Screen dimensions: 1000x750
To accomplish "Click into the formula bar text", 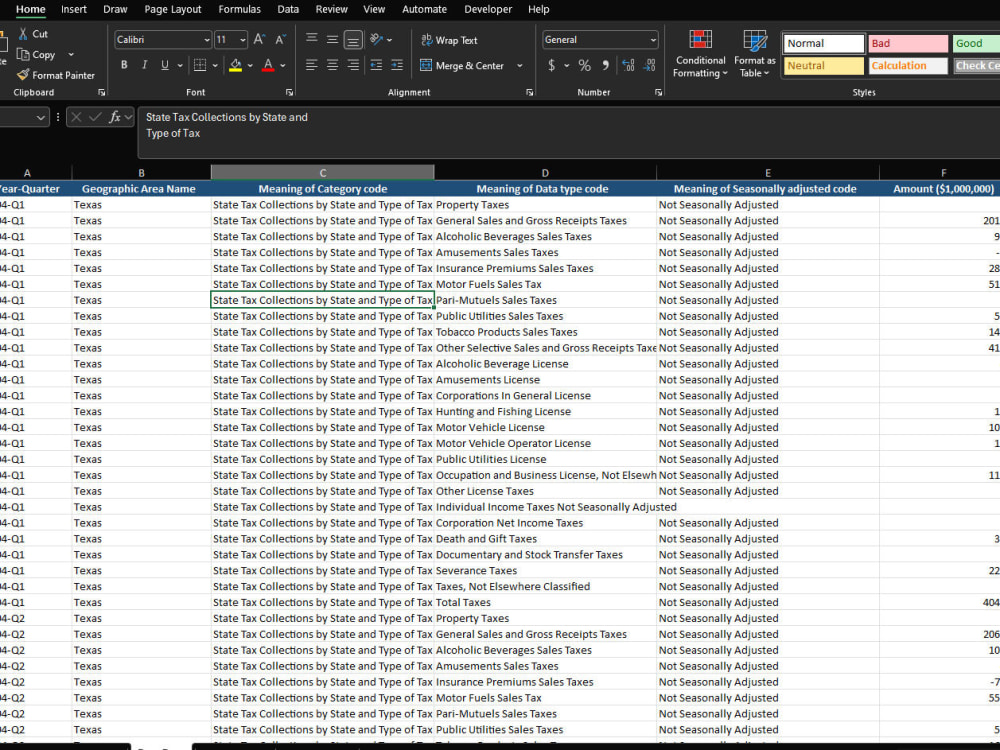I will (568, 132).
